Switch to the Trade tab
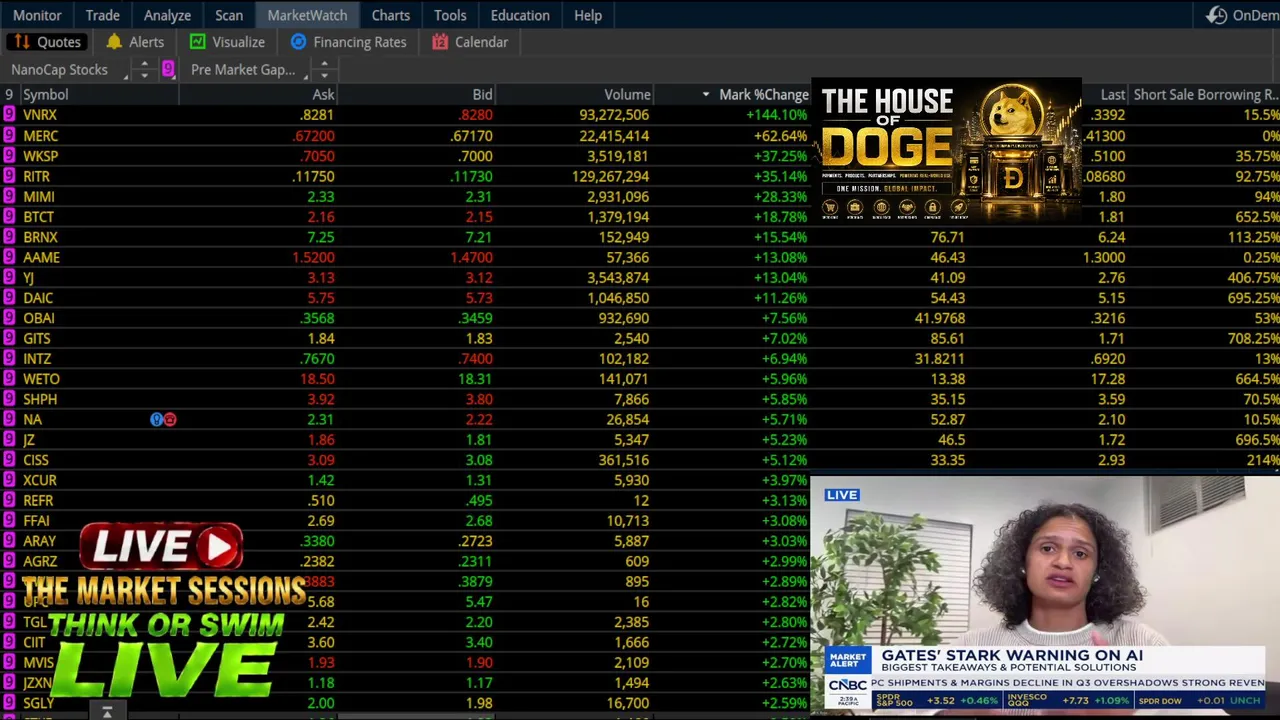Image resolution: width=1280 pixels, height=720 pixels. point(103,15)
